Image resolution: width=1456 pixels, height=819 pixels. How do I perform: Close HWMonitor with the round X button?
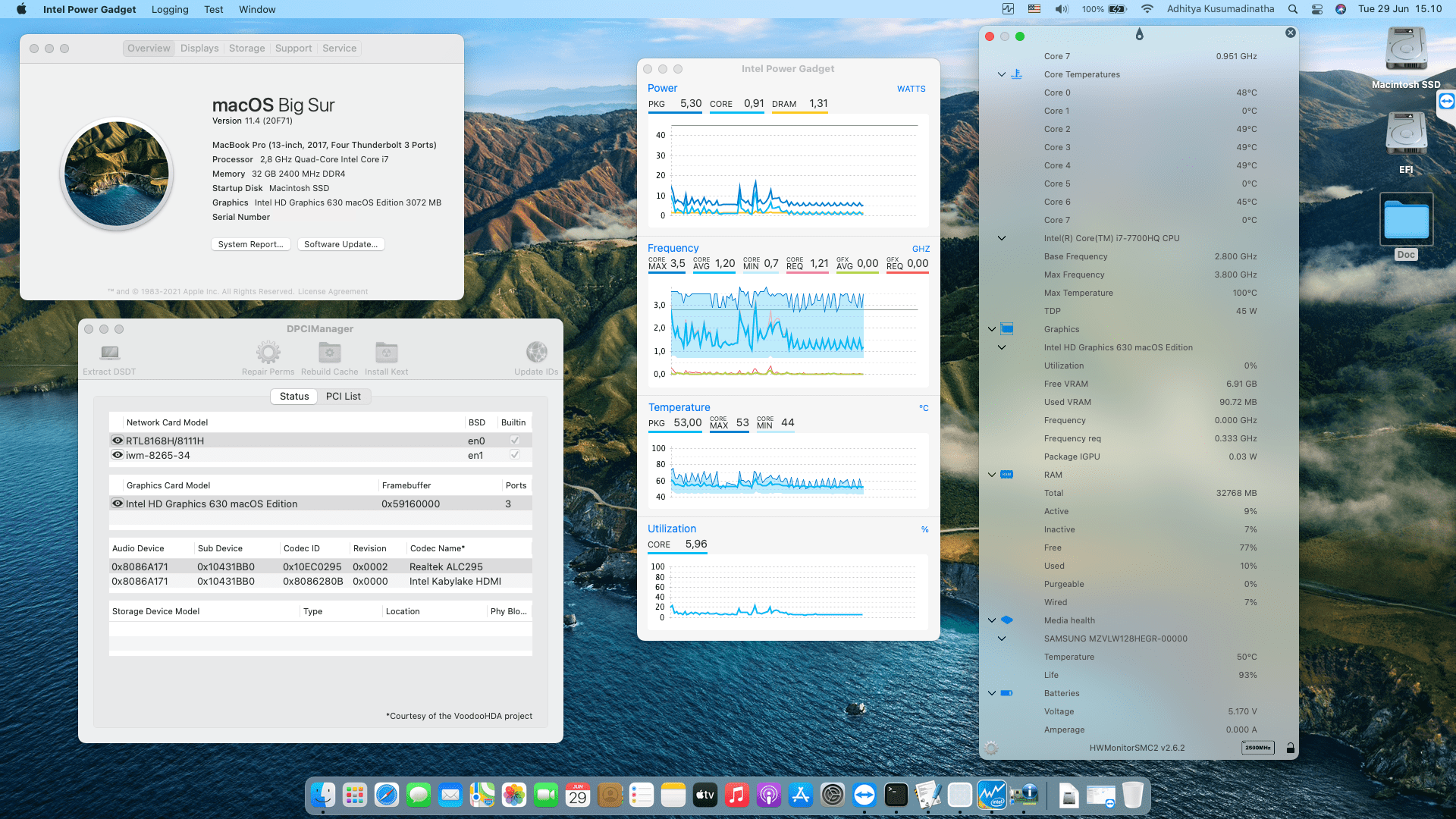[x=1291, y=33]
